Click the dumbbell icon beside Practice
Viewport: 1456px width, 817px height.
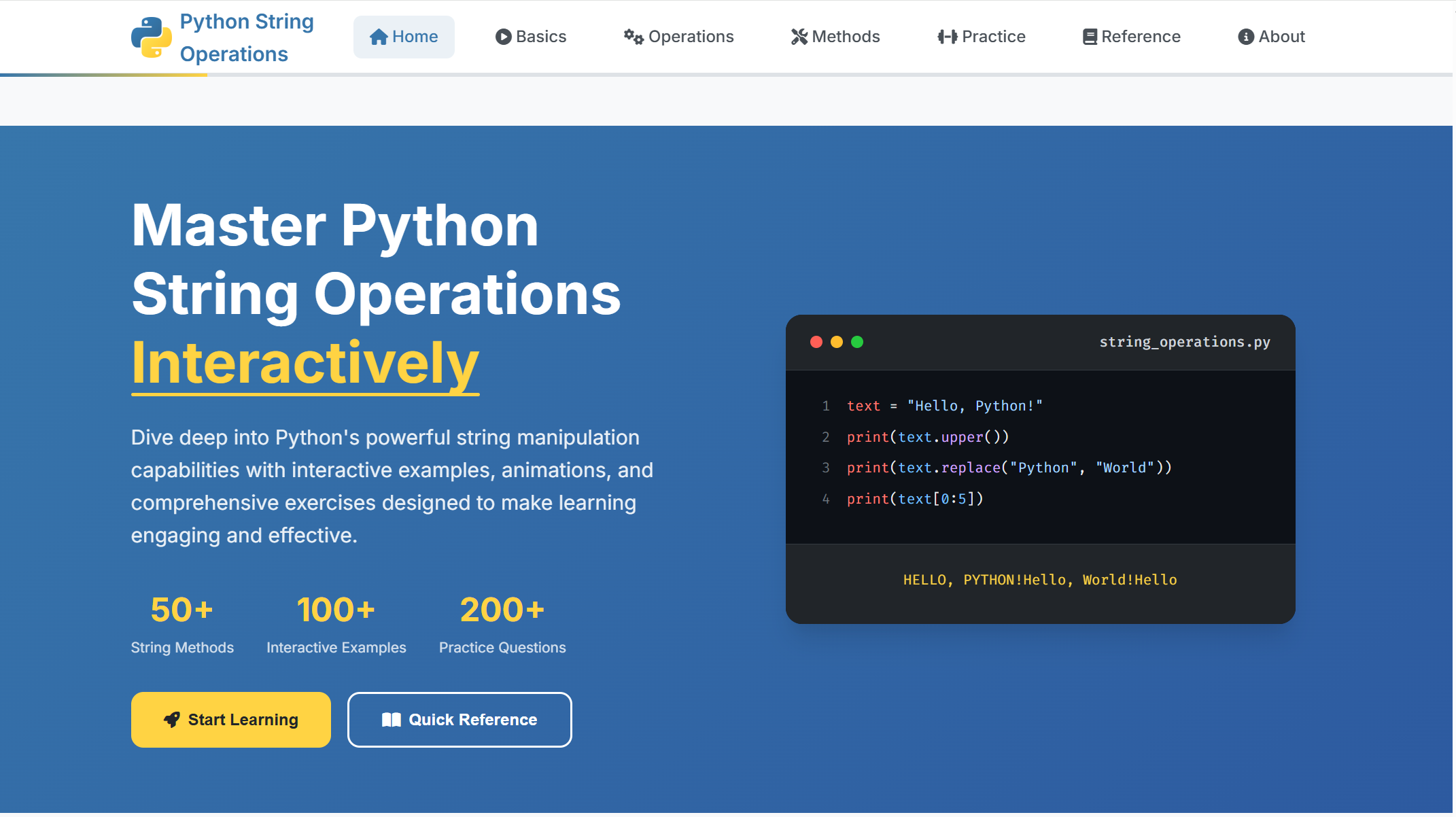pos(947,37)
